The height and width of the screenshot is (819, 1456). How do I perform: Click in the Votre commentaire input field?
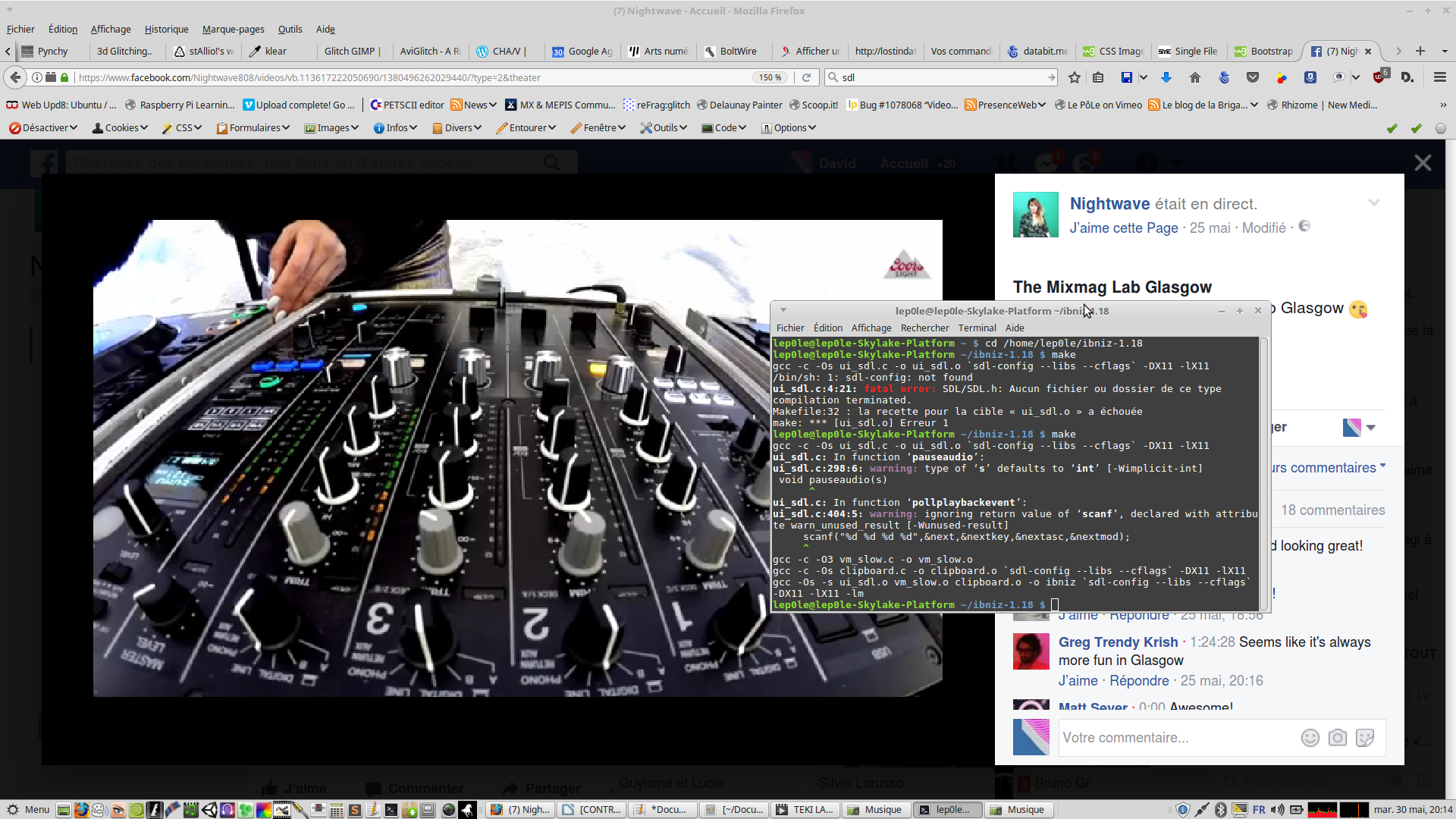[1175, 738]
